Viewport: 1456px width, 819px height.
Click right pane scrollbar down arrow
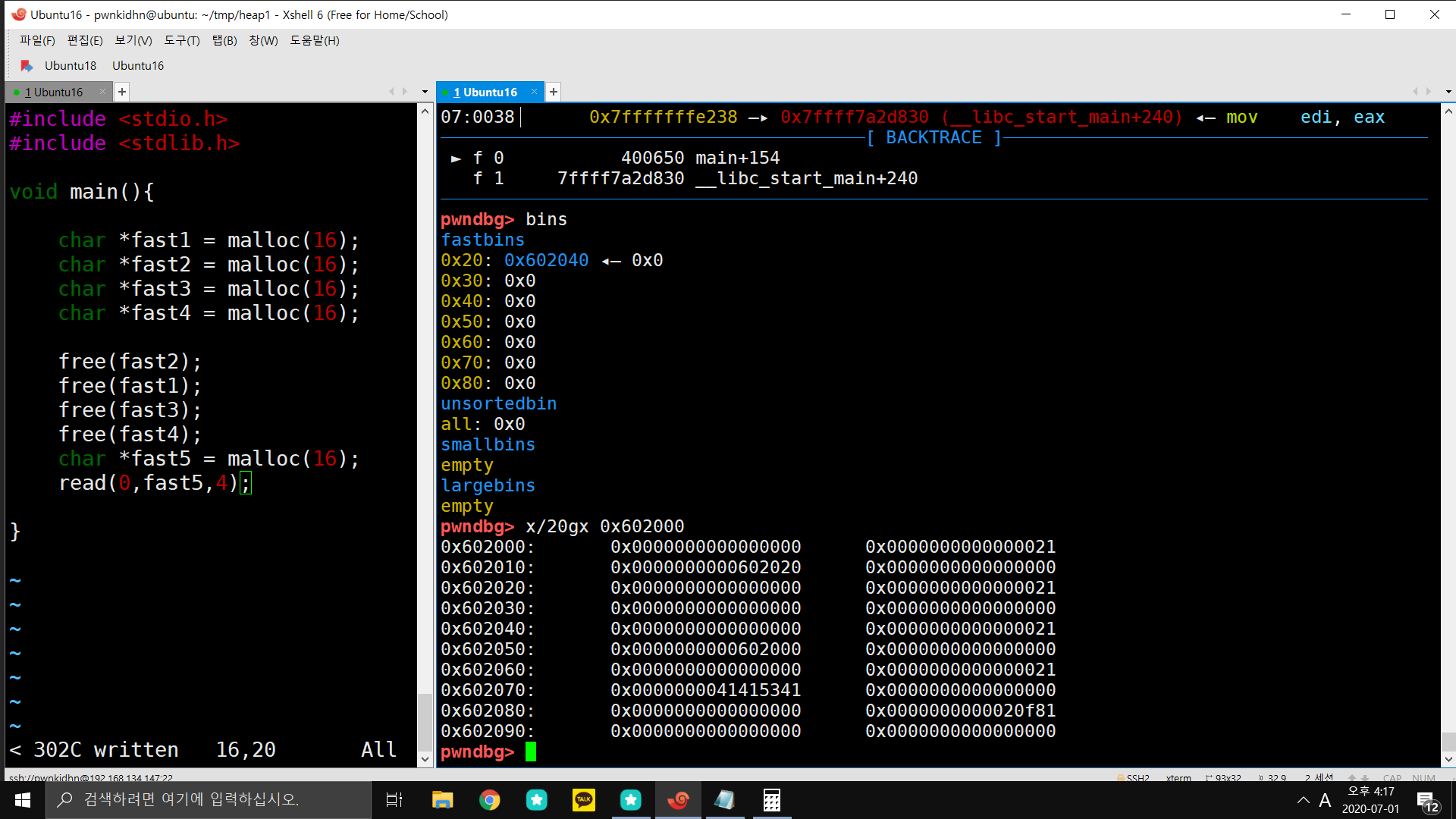pos(1448,759)
